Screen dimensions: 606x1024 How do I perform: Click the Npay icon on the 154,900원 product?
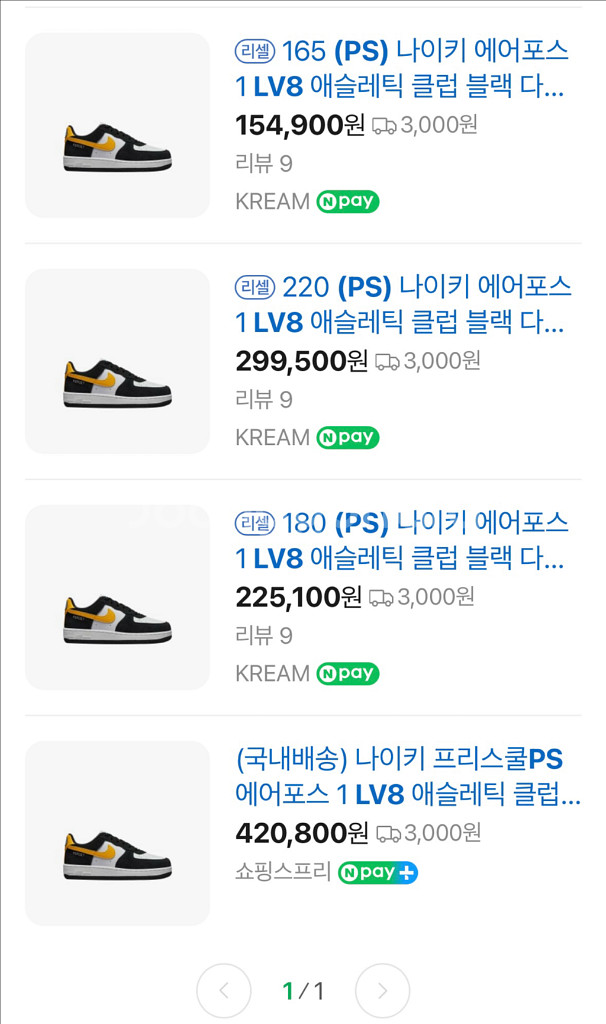[x=347, y=201]
